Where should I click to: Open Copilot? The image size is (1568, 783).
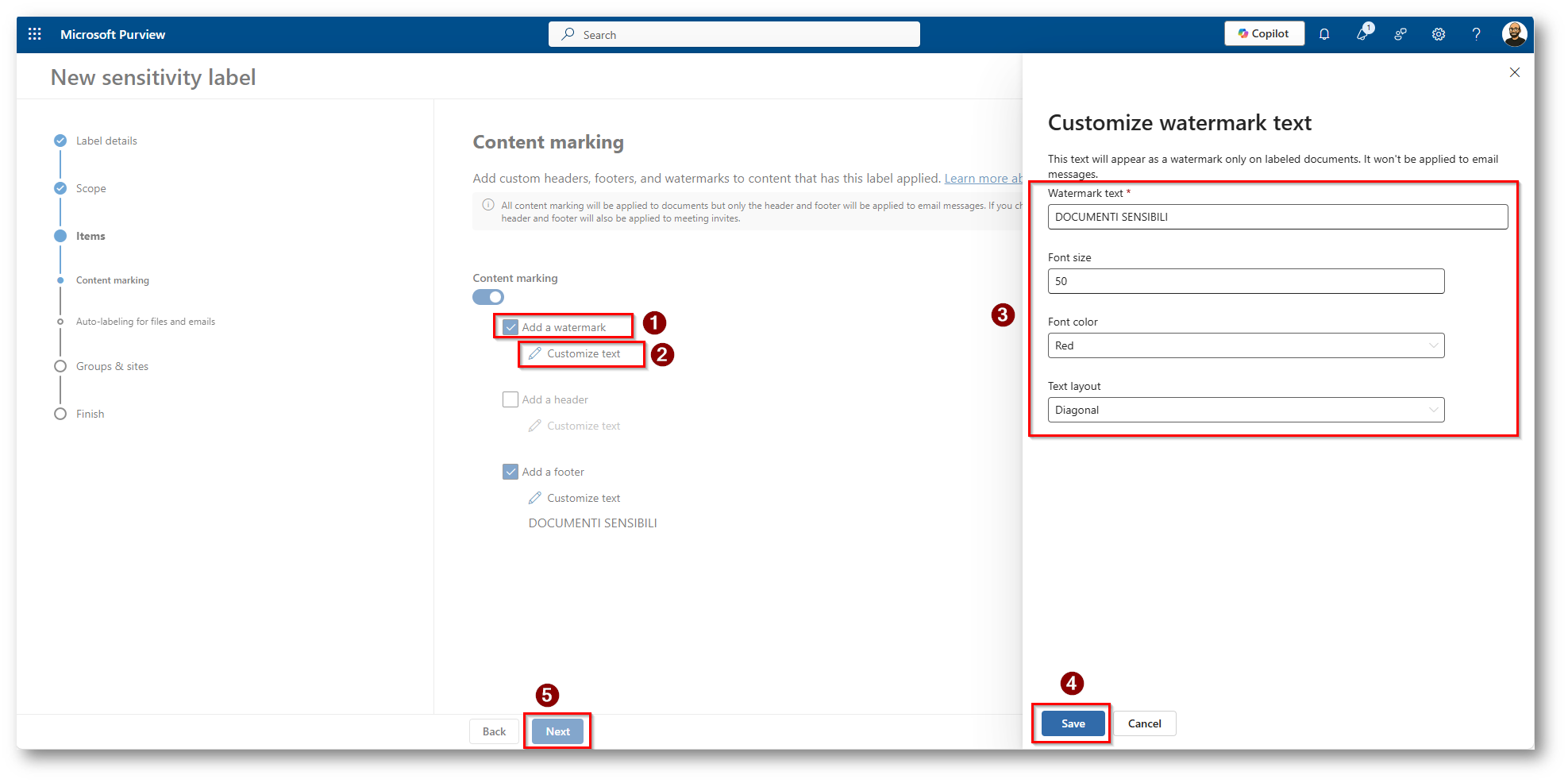click(x=1264, y=33)
